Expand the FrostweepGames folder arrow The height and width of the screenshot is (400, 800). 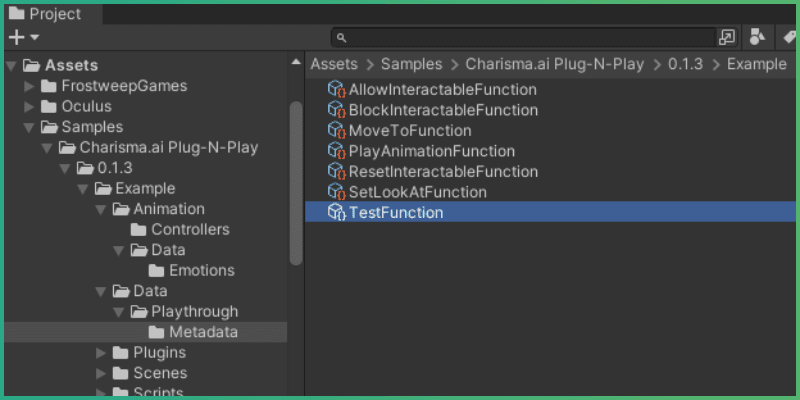[29, 86]
